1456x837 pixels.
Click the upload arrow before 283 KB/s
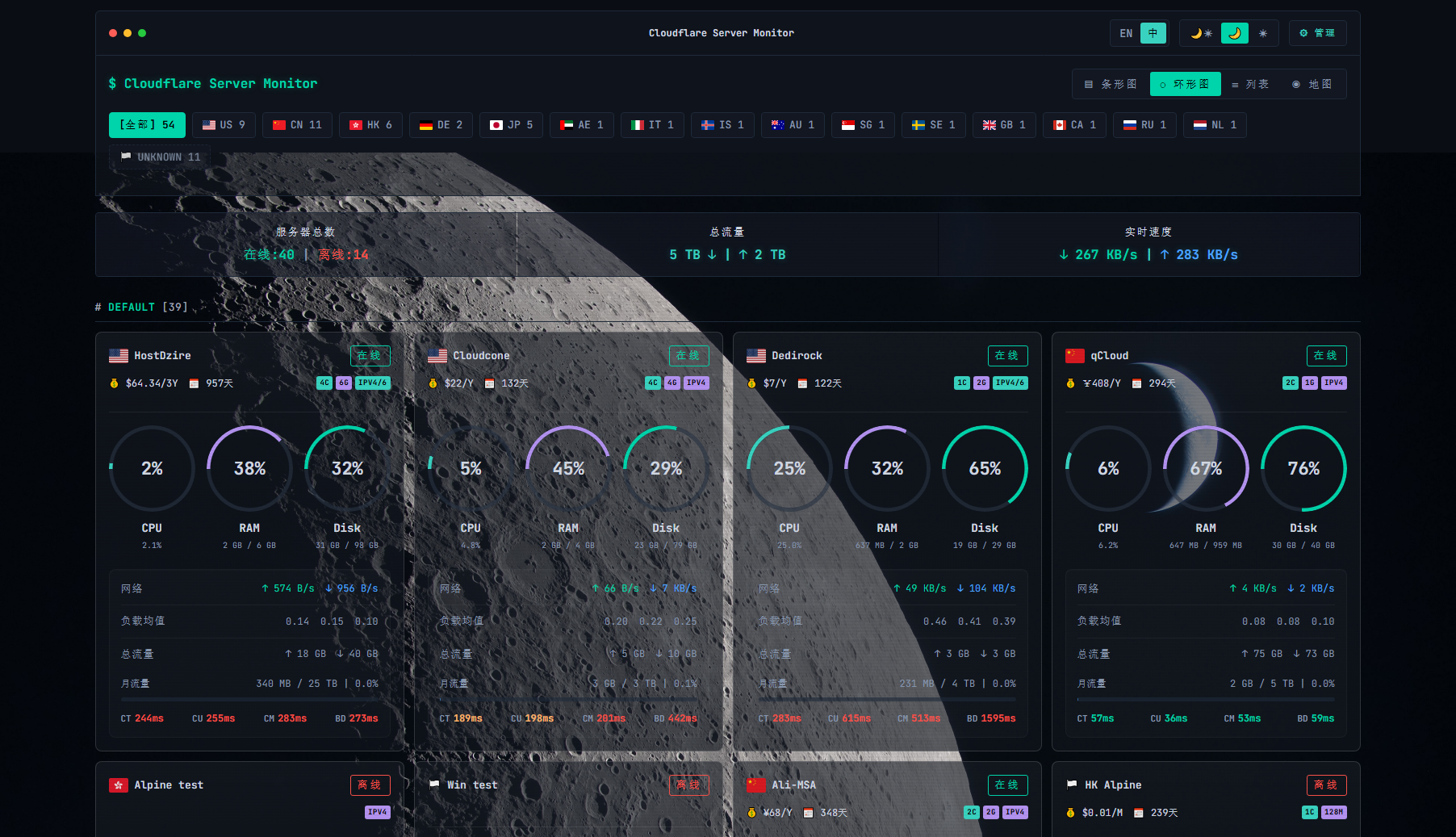click(1165, 255)
